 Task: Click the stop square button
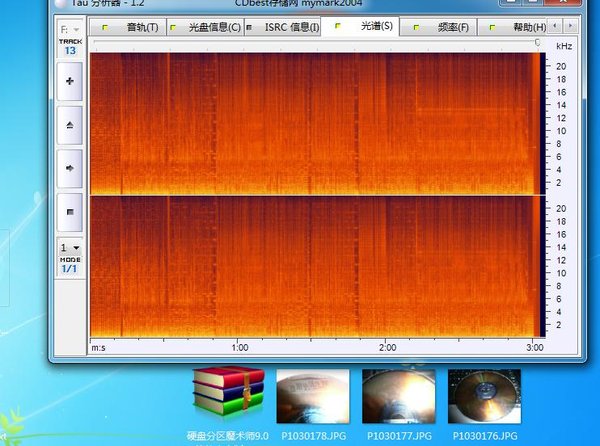pos(70,212)
